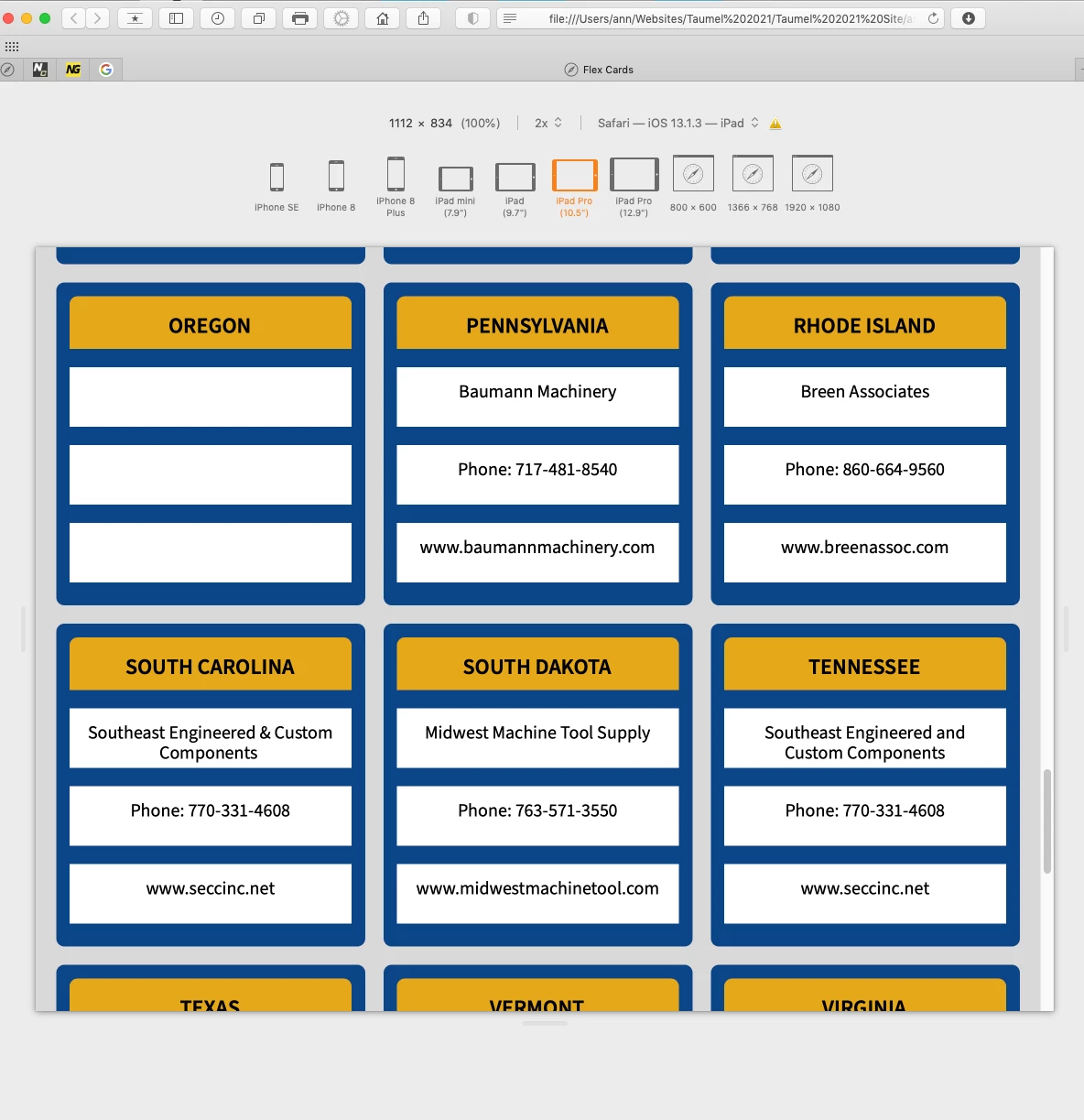Go to homepage with the house icon

point(383,18)
